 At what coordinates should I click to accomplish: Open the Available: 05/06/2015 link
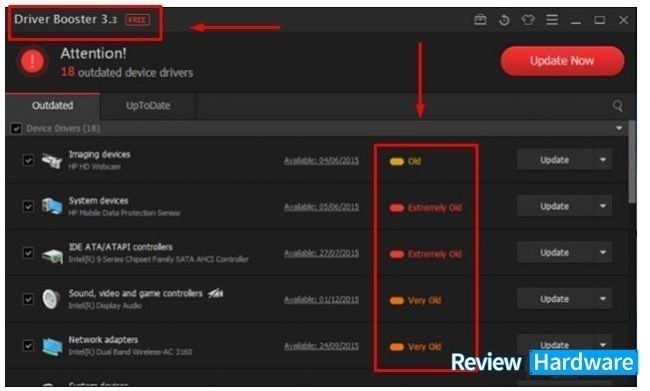[x=321, y=206]
